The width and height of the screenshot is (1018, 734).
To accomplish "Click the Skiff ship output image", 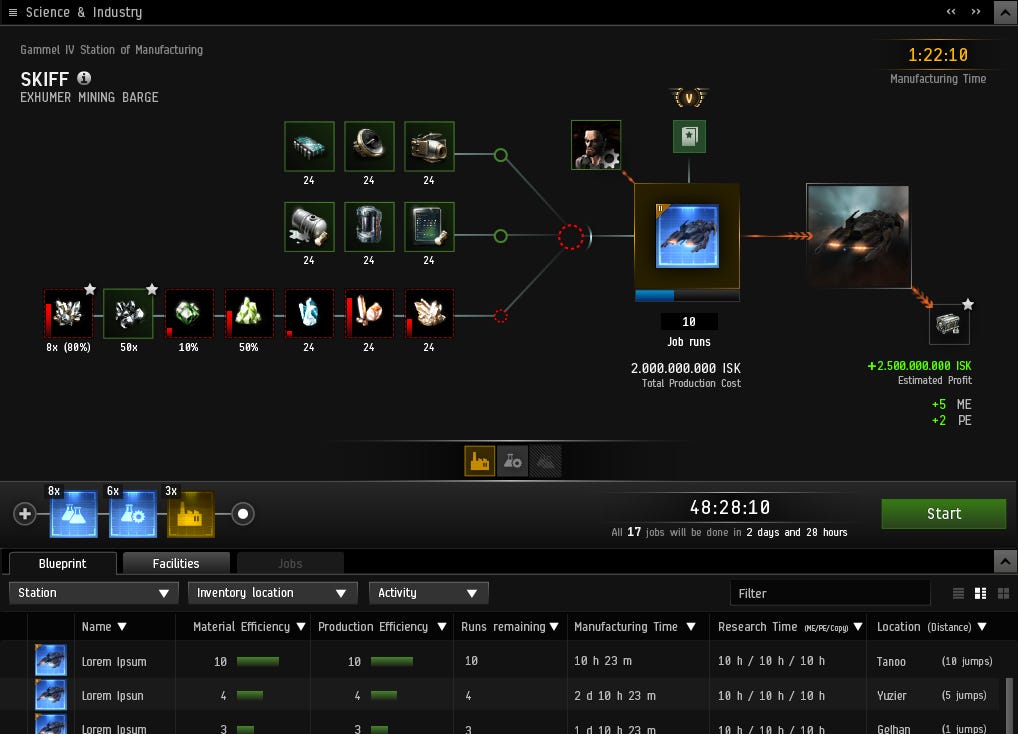I will [x=858, y=236].
